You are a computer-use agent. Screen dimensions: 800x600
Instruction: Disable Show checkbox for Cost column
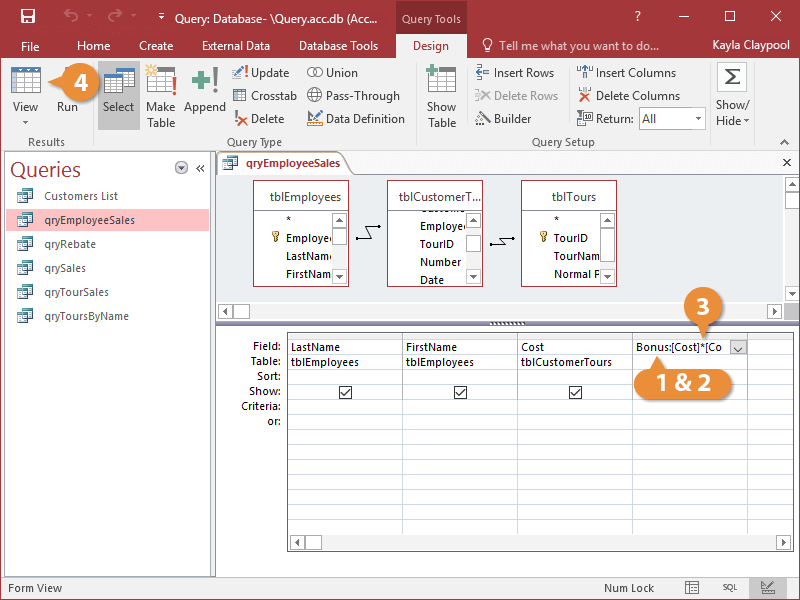[x=575, y=393]
